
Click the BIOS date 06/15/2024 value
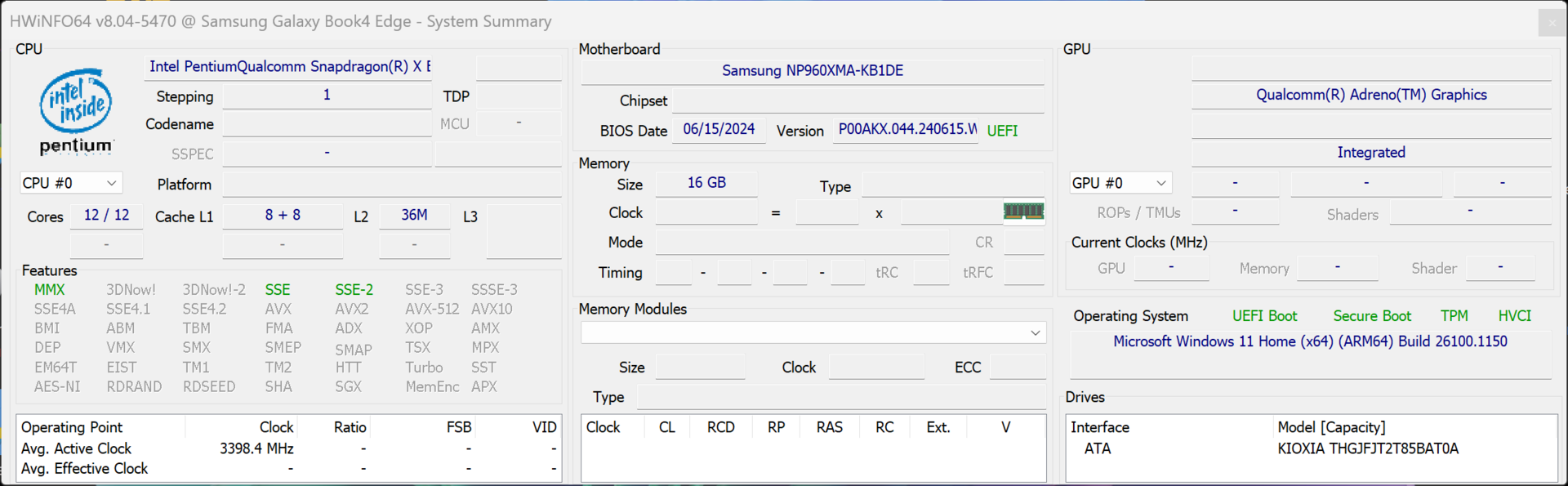tap(719, 130)
